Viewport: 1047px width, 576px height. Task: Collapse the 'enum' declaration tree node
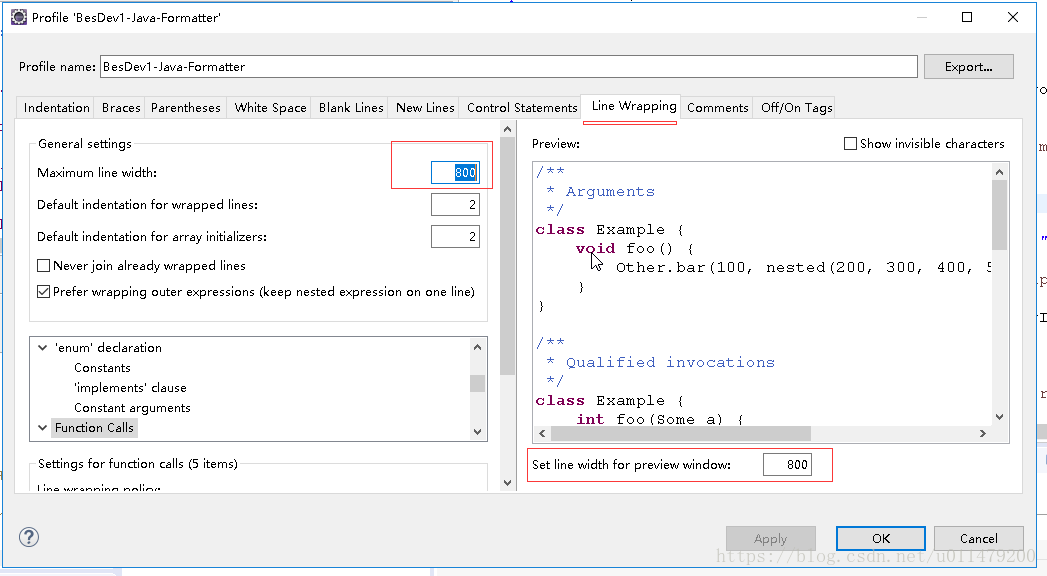(x=43, y=348)
